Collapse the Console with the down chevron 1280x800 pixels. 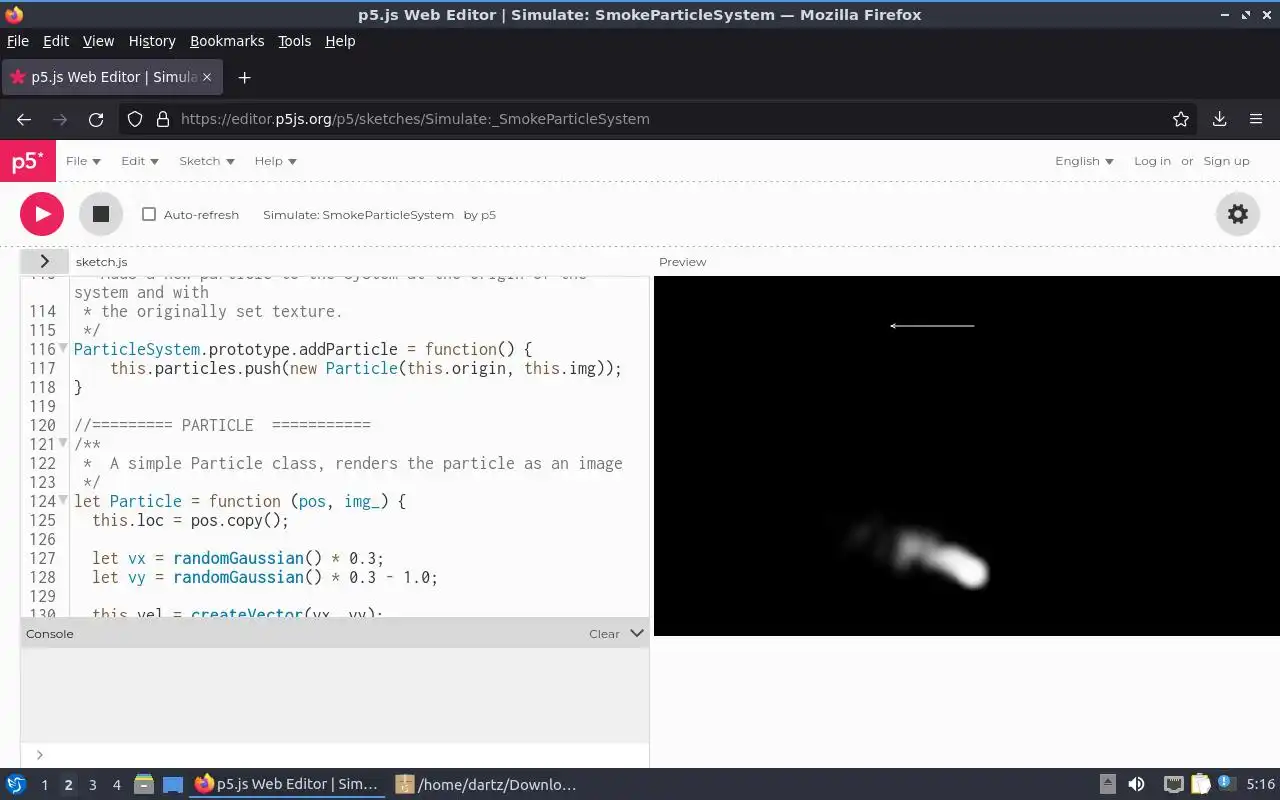point(637,633)
